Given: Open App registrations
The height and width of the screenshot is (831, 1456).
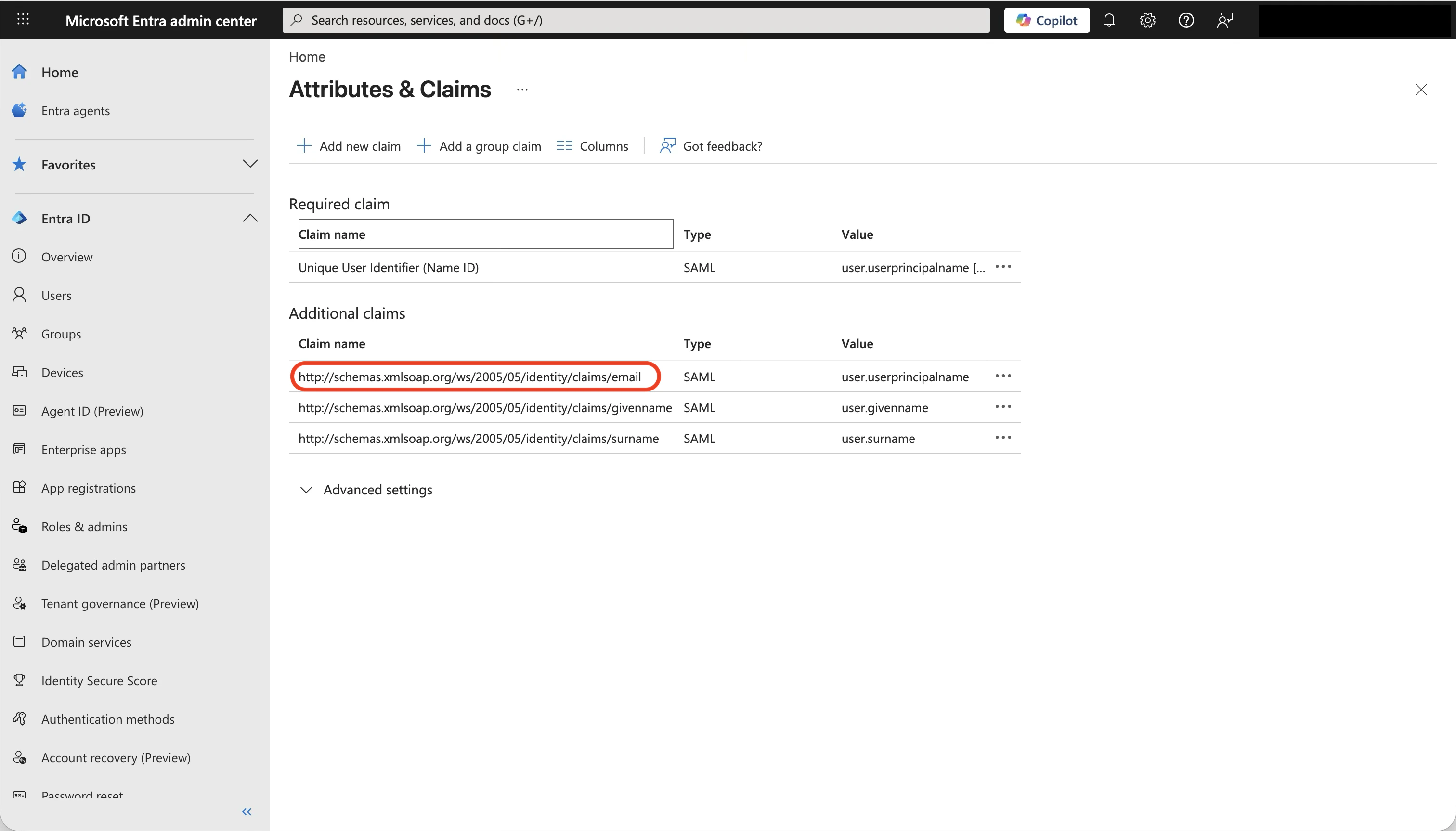Looking at the screenshot, I should pyautogui.click(x=89, y=488).
